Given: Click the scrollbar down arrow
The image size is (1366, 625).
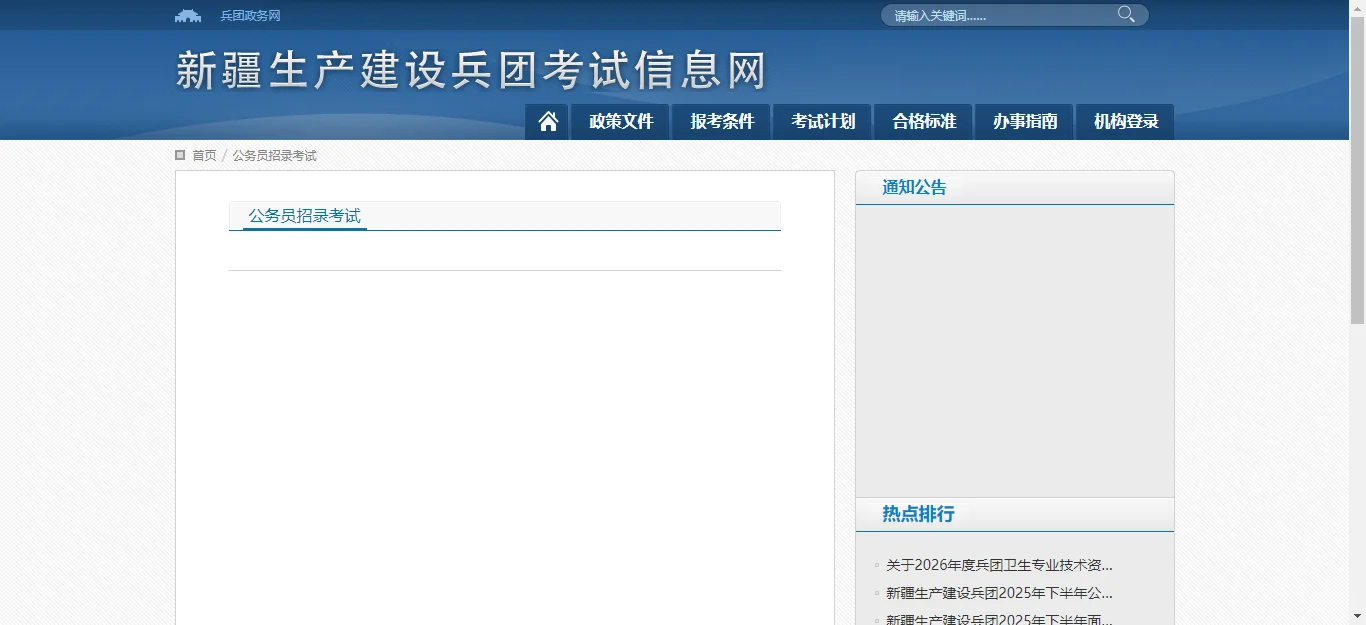Looking at the screenshot, I should (1359, 618).
